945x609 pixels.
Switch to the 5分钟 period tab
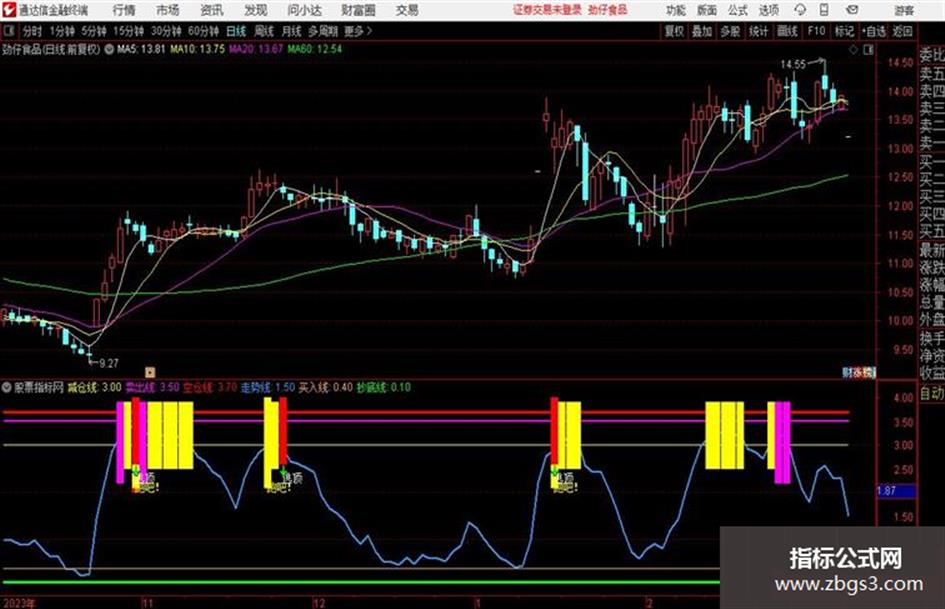93,31
